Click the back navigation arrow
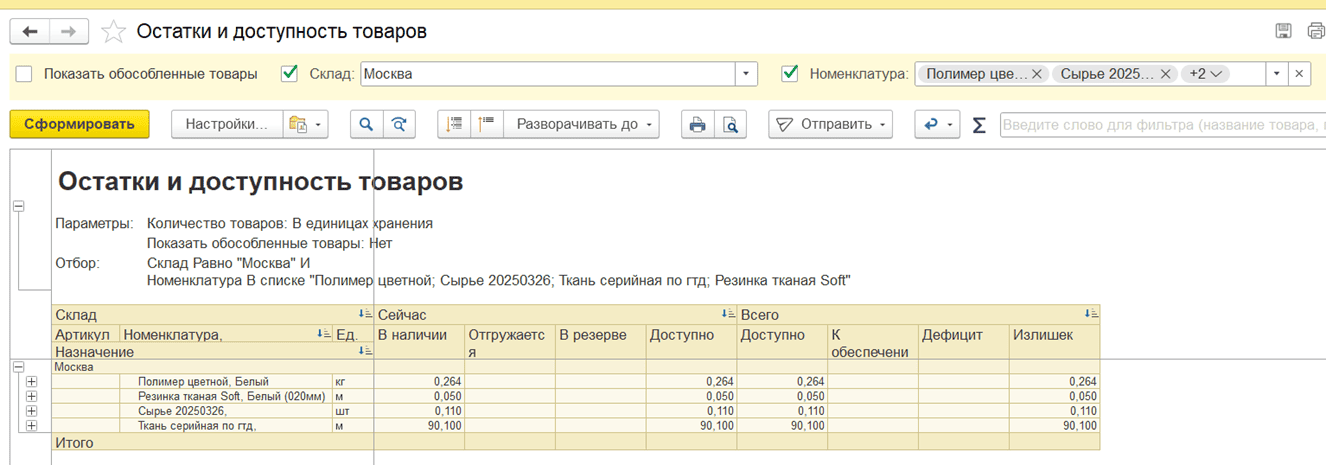 point(30,32)
